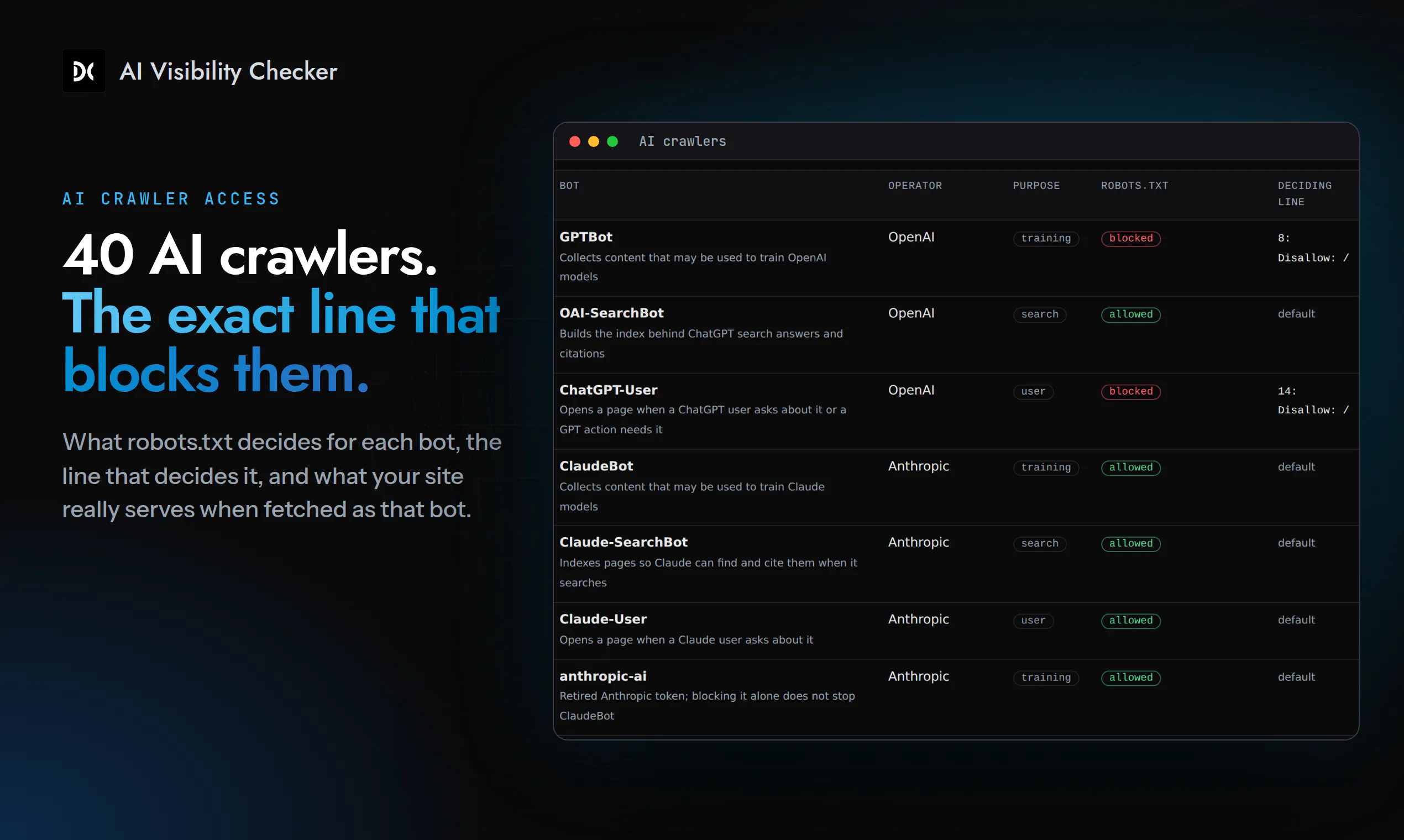The height and width of the screenshot is (840, 1404).
Task: Click the training tag in ClaudeBot row
Action: tap(1046, 468)
